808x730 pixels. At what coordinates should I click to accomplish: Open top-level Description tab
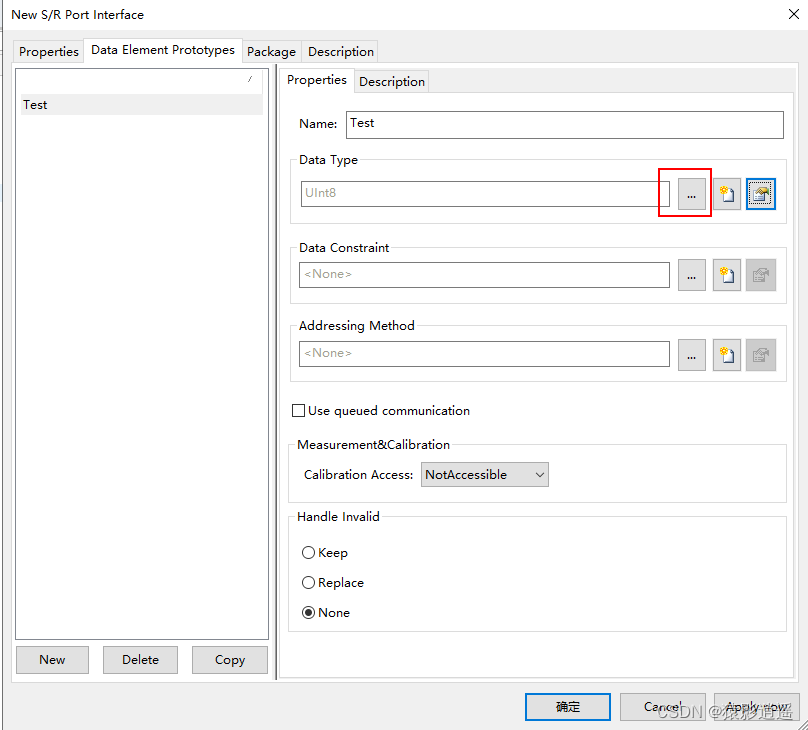(341, 52)
